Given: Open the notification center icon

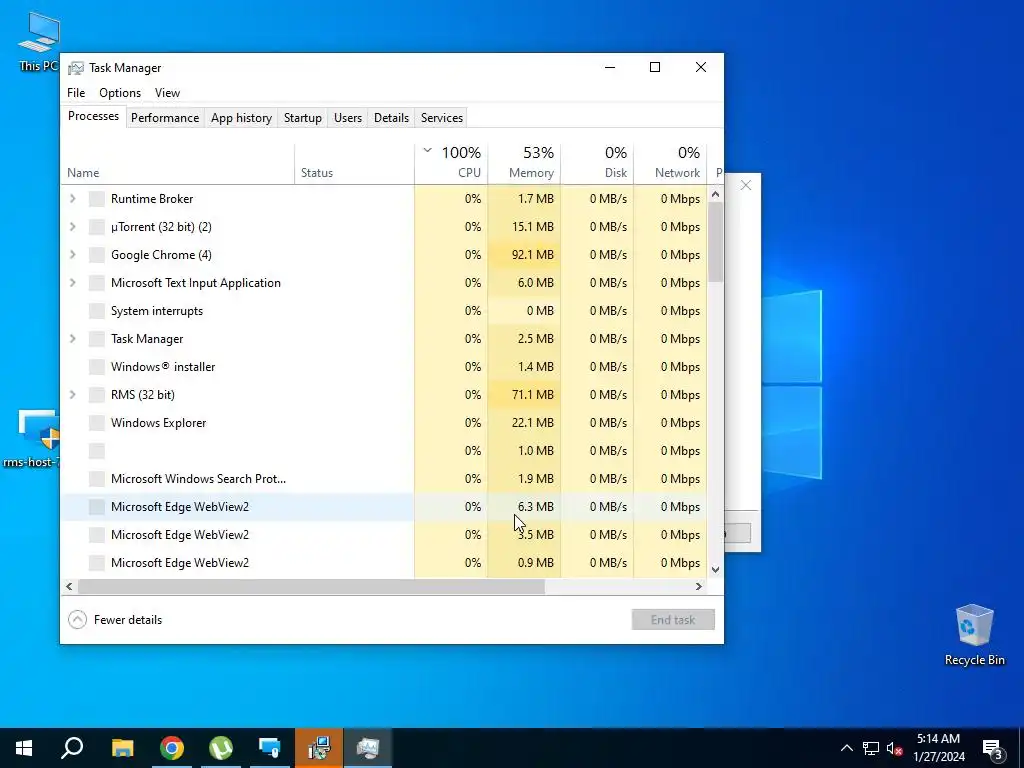Looking at the screenshot, I should pos(993,748).
